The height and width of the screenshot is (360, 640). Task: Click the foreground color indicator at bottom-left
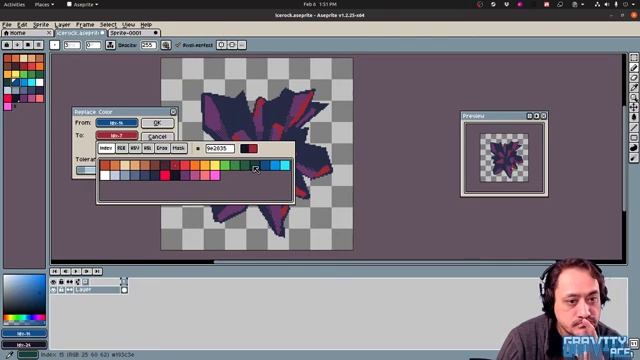coord(24,333)
